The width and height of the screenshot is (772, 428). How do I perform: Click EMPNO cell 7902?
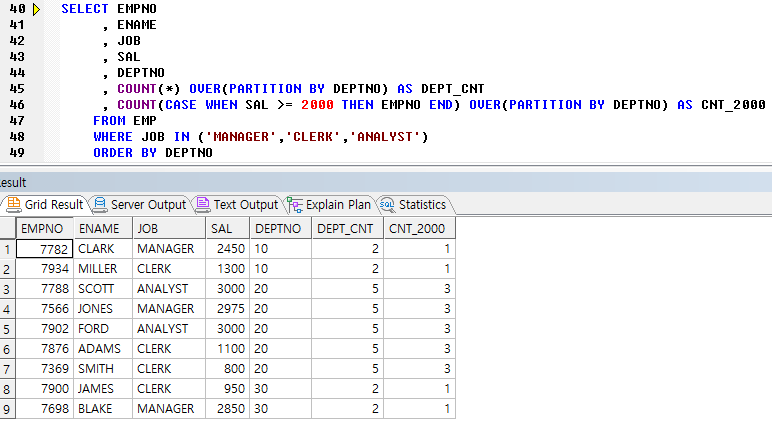tap(45, 329)
